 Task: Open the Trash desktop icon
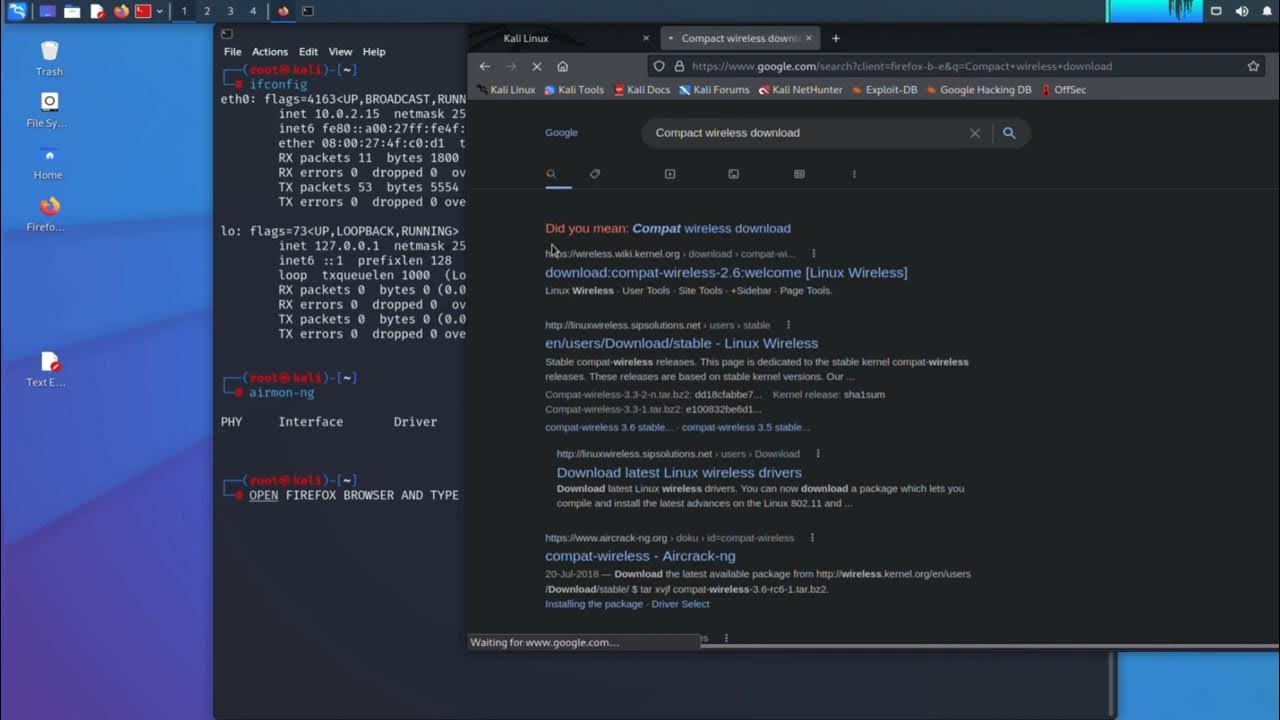tap(49, 57)
